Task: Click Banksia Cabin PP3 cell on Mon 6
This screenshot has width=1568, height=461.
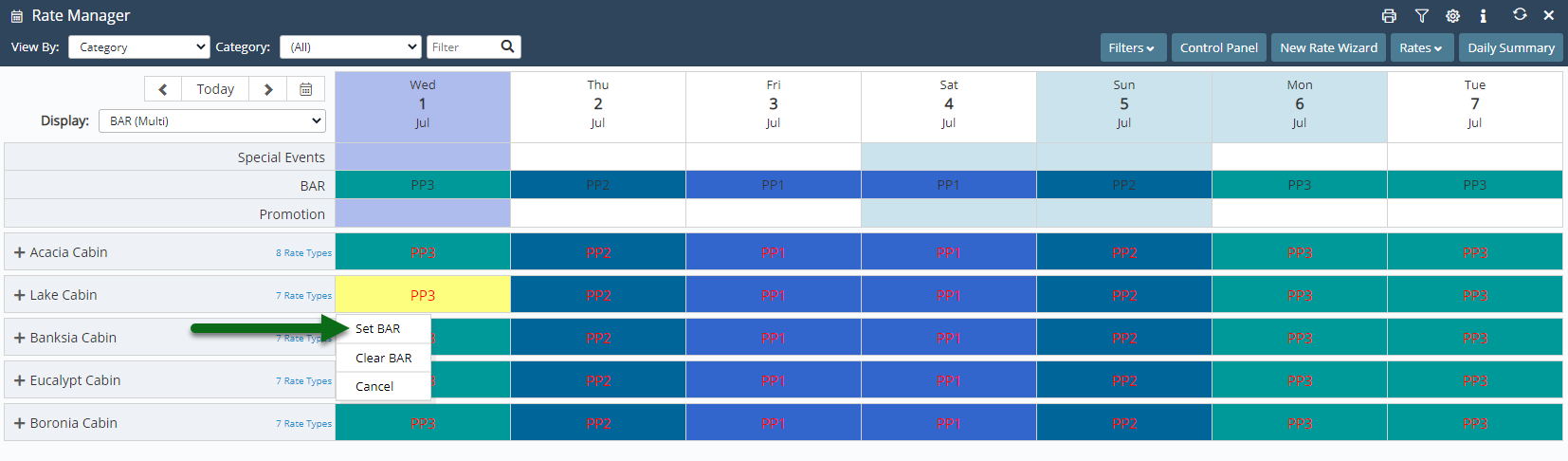Action: tap(1300, 338)
